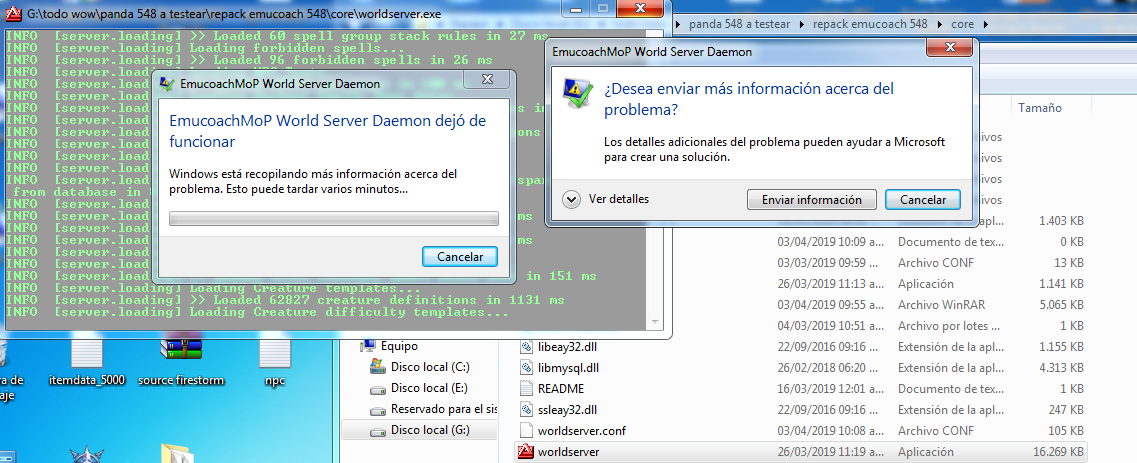Click the file name 'libeay32.dll'

tap(568, 346)
